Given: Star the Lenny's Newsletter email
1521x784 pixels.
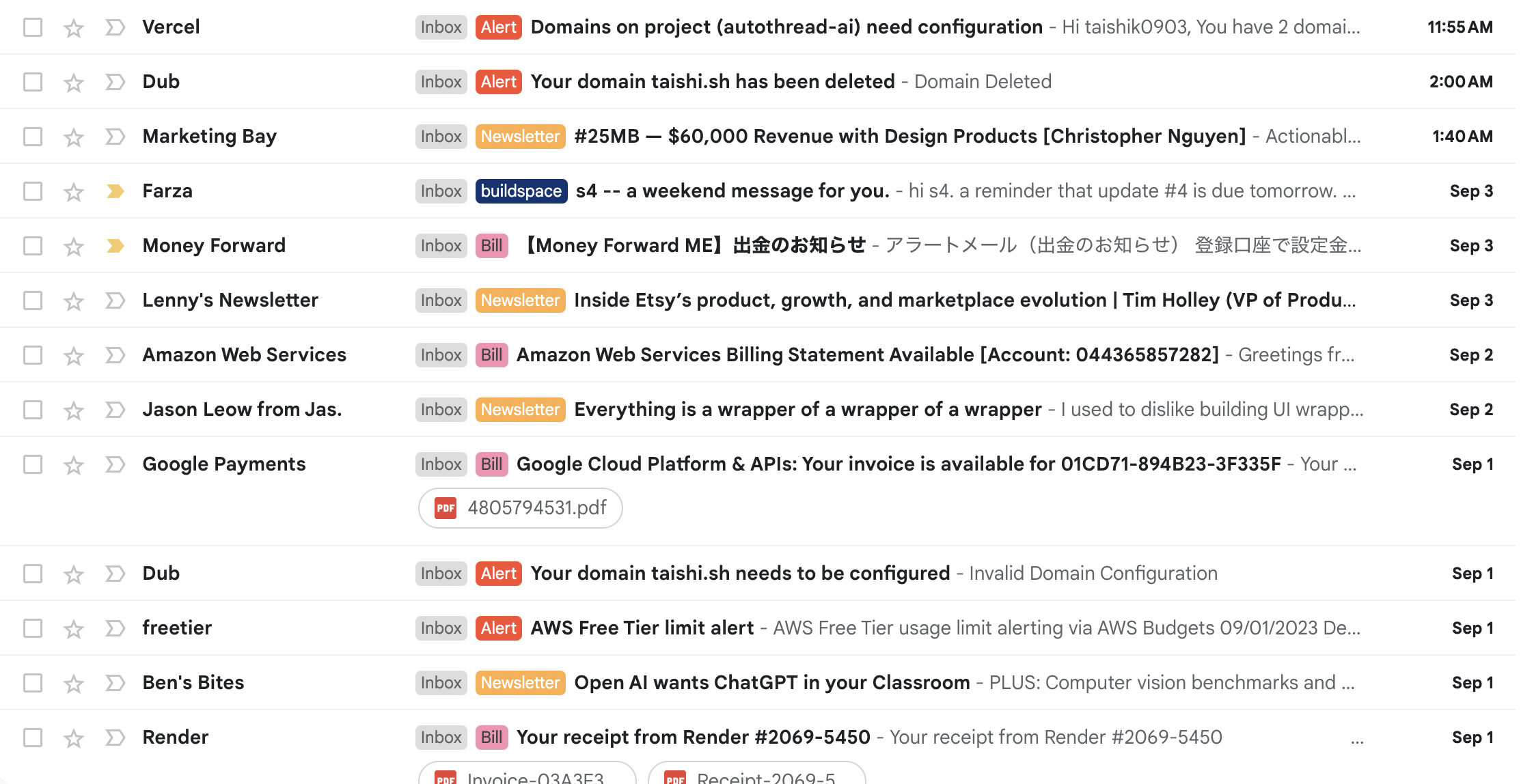Looking at the screenshot, I should (74, 301).
